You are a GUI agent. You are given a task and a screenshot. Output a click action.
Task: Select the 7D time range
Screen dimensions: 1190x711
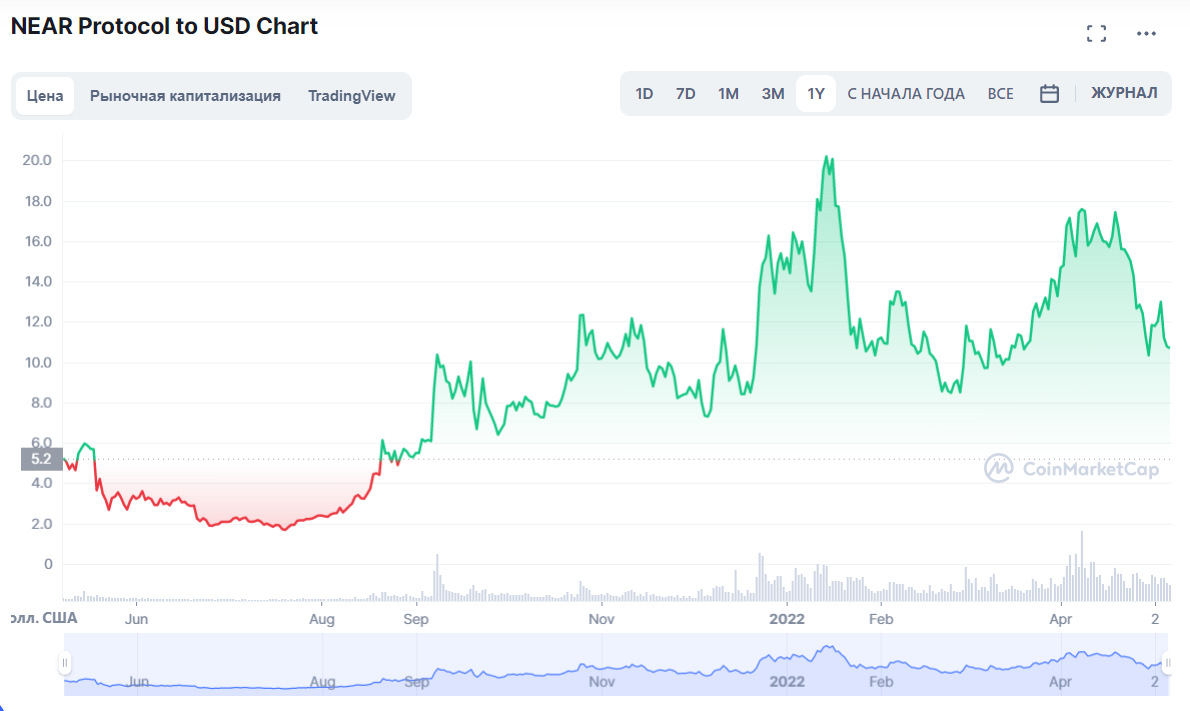point(685,93)
